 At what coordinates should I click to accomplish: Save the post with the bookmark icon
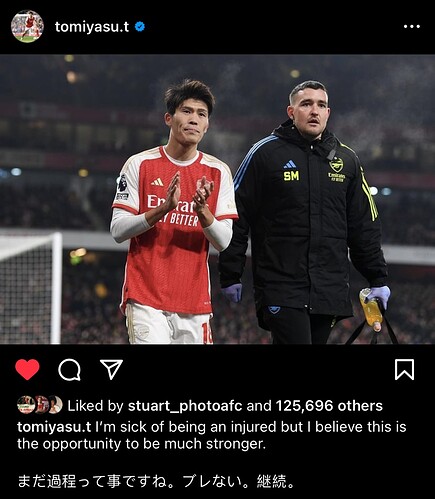point(404,369)
